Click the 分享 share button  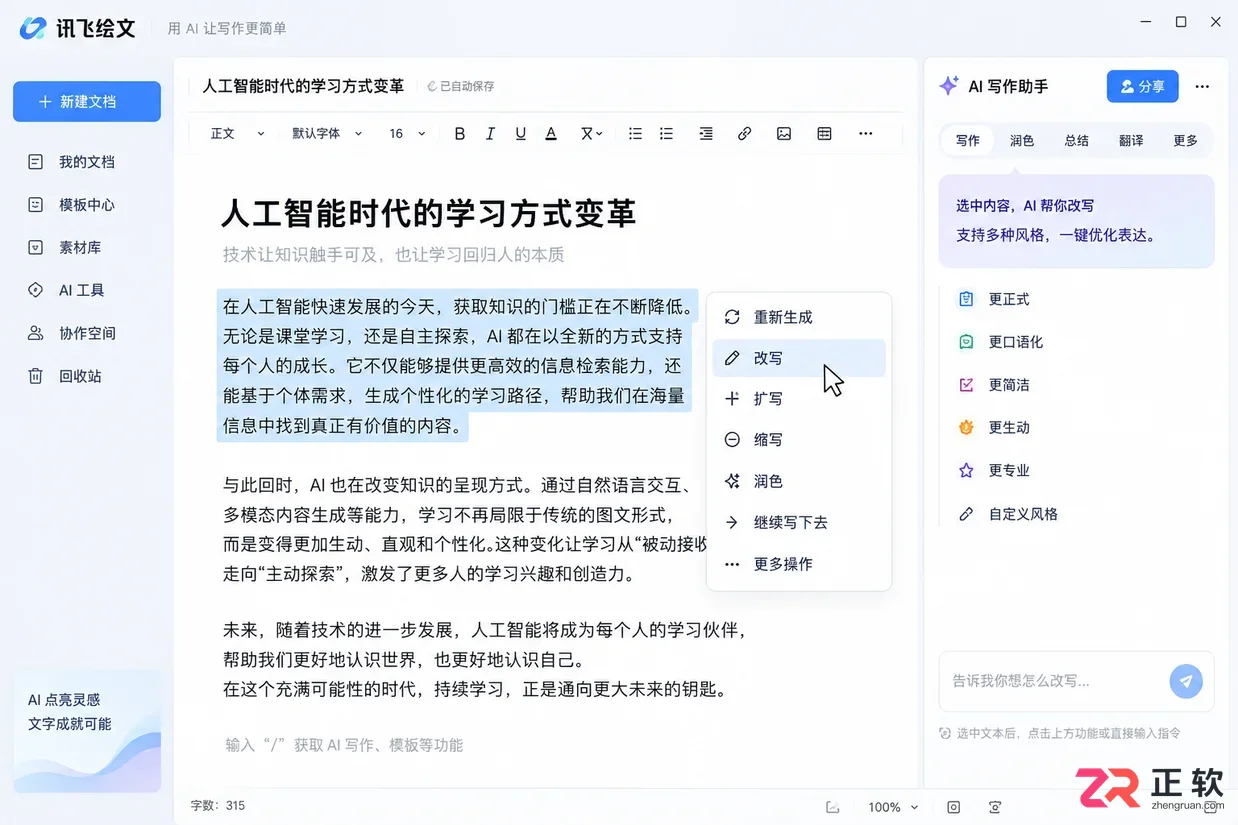(1143, 87)
